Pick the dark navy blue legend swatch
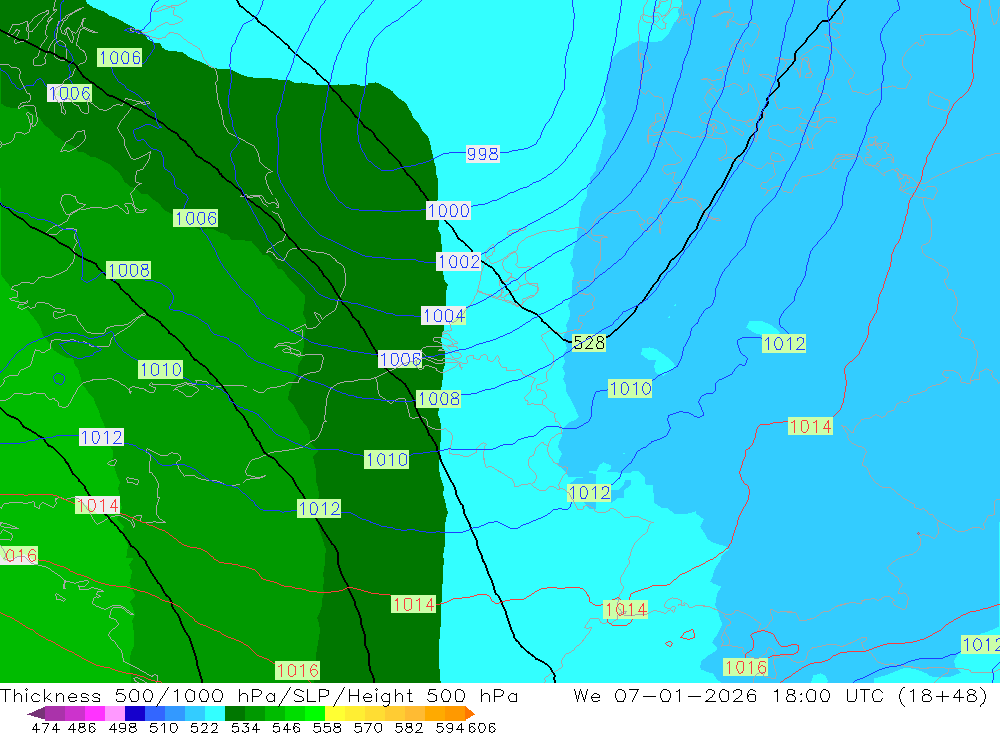1000x733 pixels. 135,713
